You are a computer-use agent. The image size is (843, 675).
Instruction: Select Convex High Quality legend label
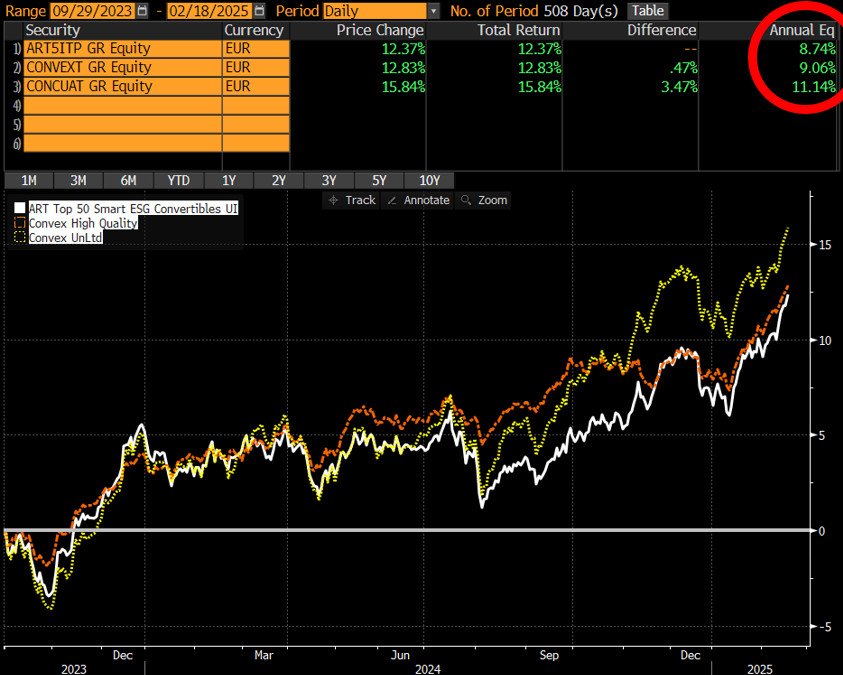pyautogui.click(x=83, y=223)
